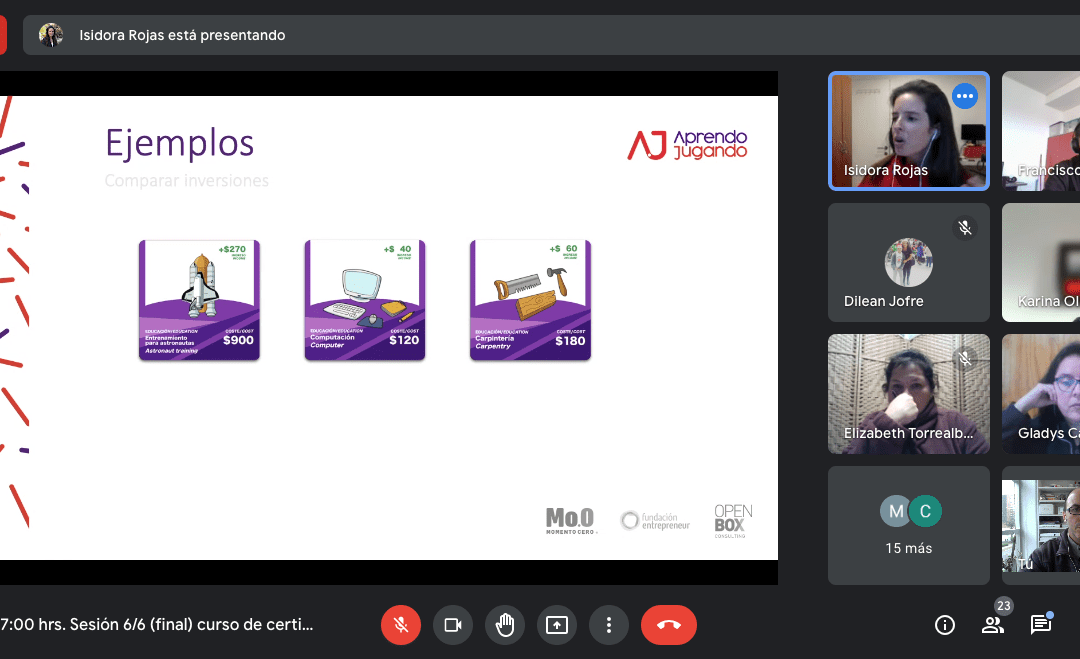This screenshot has height=659, width=1080.
Task: Open the meeting details info icon
Action: [x=945, y=625]
